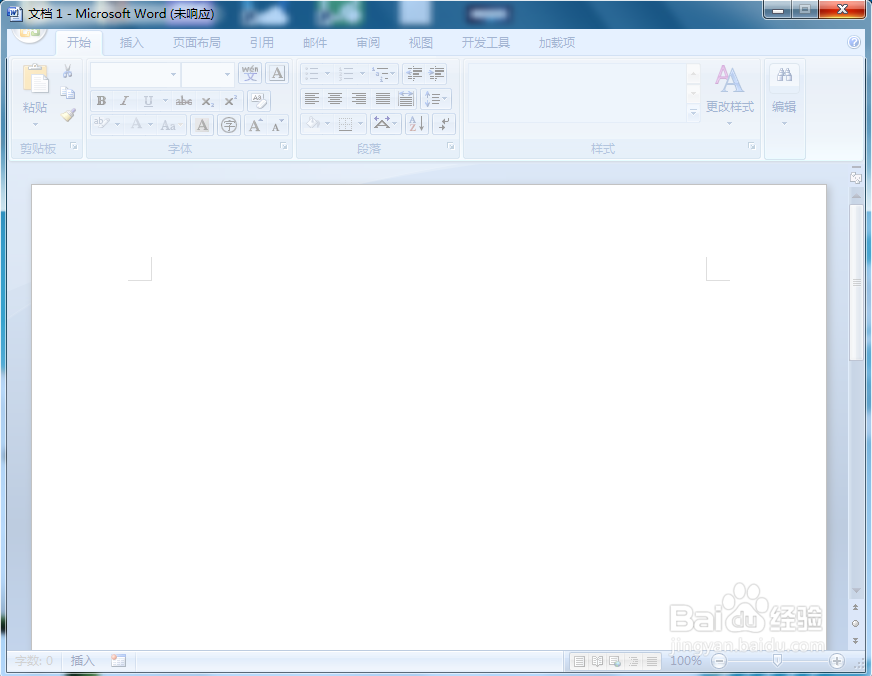
Task: Click the Grow Font icon
Action: pos(255,125)
